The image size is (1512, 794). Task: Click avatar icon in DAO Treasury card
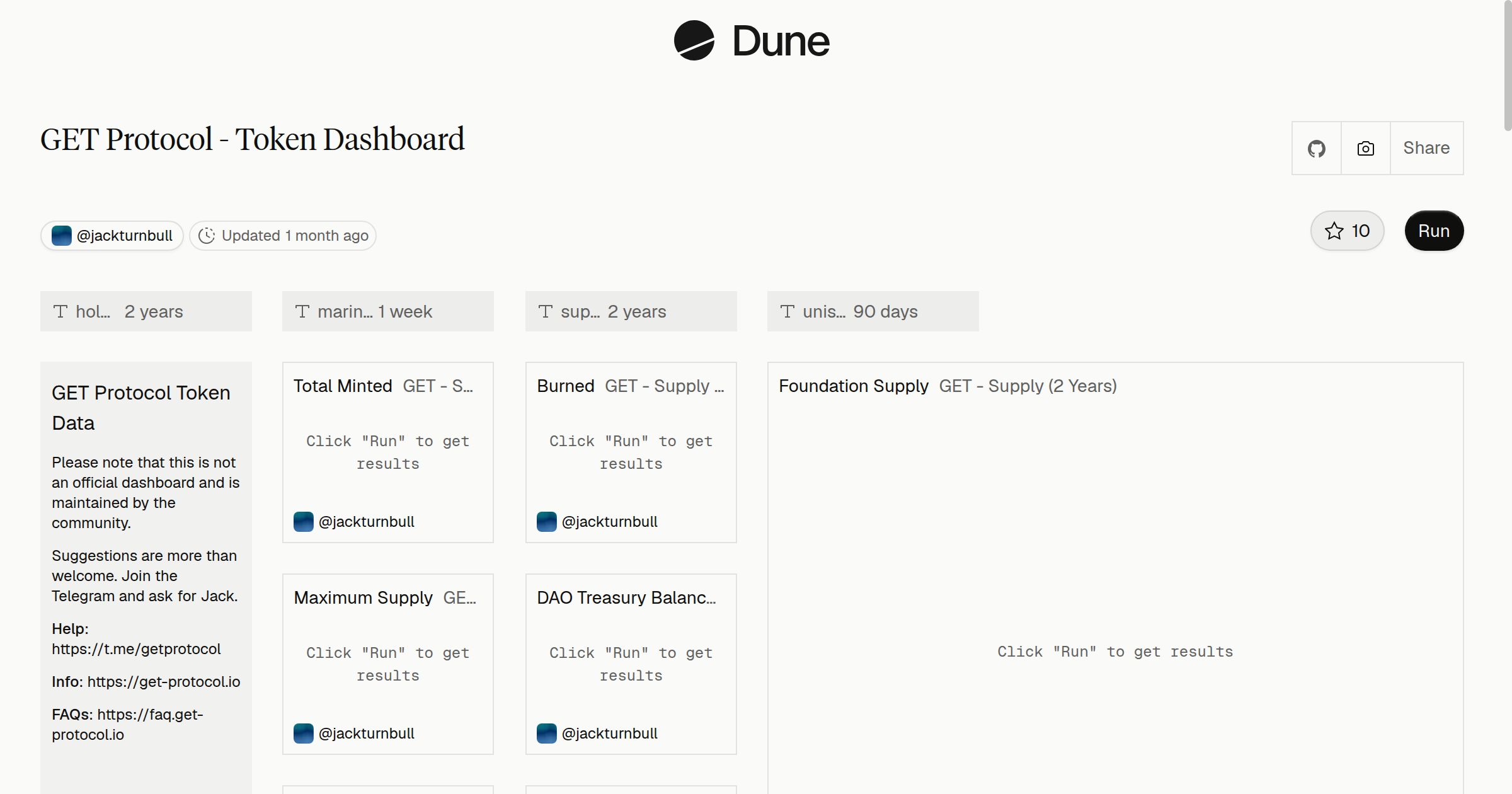click(x=547, y=734)
